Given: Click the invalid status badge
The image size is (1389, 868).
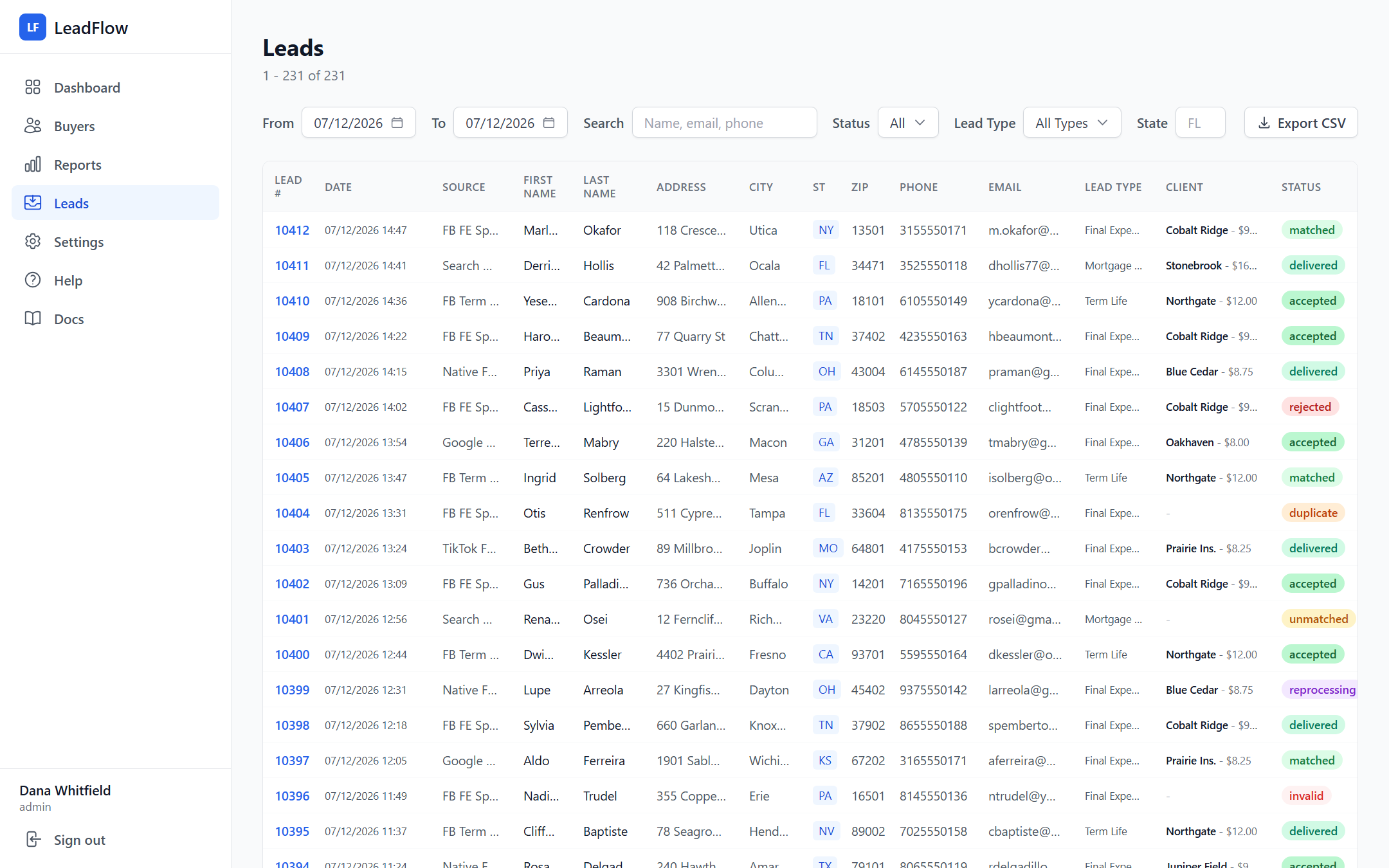Looking at the screenshot, I should coord(1306,795).
